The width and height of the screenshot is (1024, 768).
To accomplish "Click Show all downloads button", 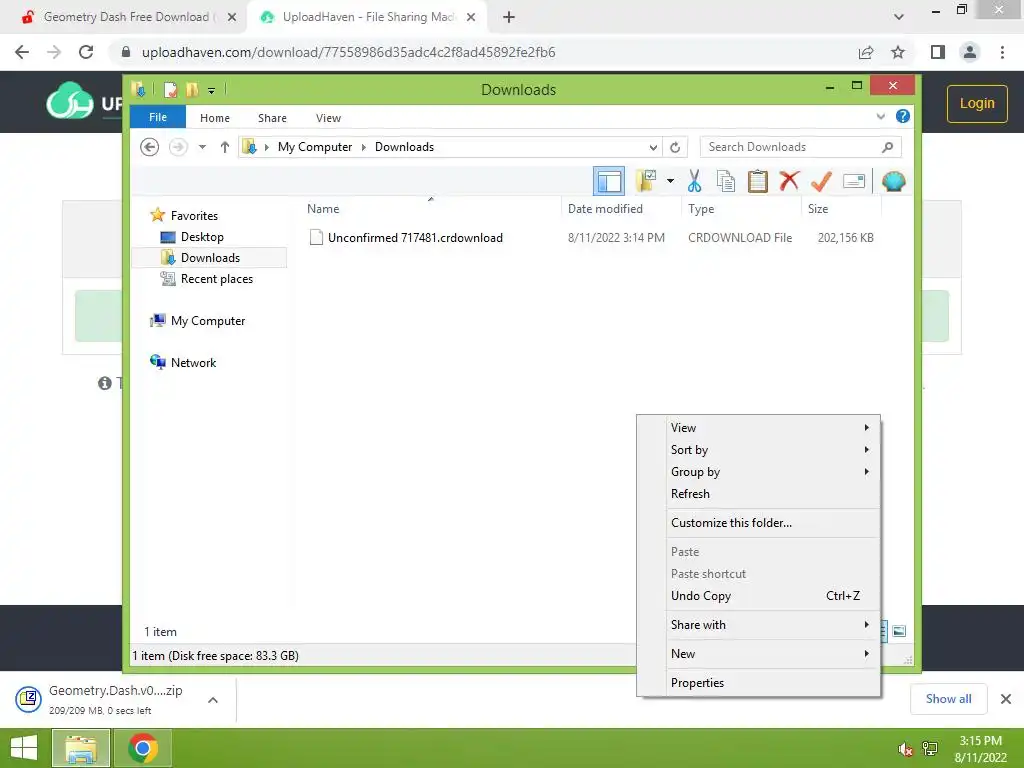I will point(948,699).
